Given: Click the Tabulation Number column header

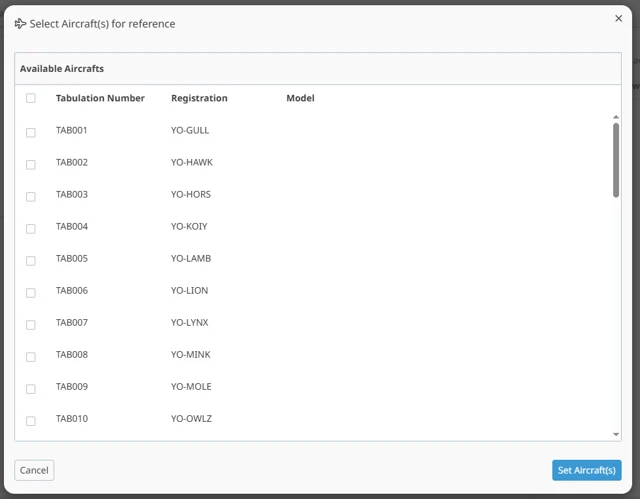Looking at the screenshot, I should click(x=100, y=98).
